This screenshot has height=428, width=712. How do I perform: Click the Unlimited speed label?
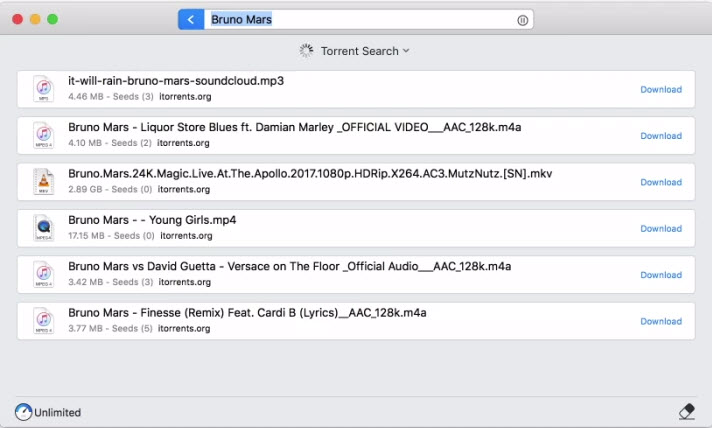(x=58, y=413)
